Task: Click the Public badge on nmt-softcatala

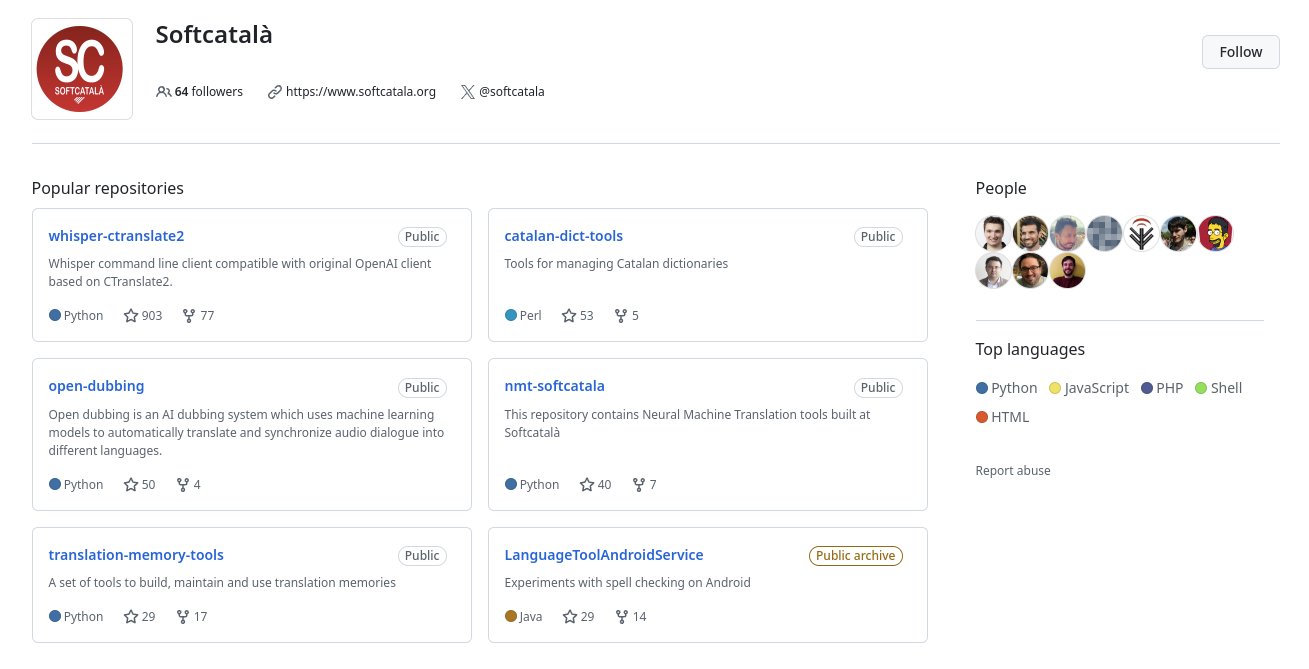Action: point(878,388)
